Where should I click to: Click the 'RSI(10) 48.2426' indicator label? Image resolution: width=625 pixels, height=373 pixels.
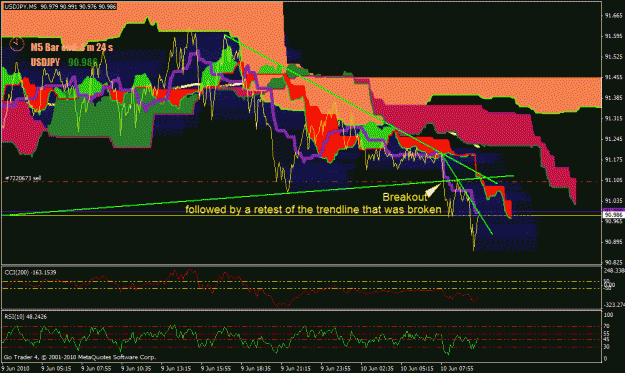click(x=26, y=317)
